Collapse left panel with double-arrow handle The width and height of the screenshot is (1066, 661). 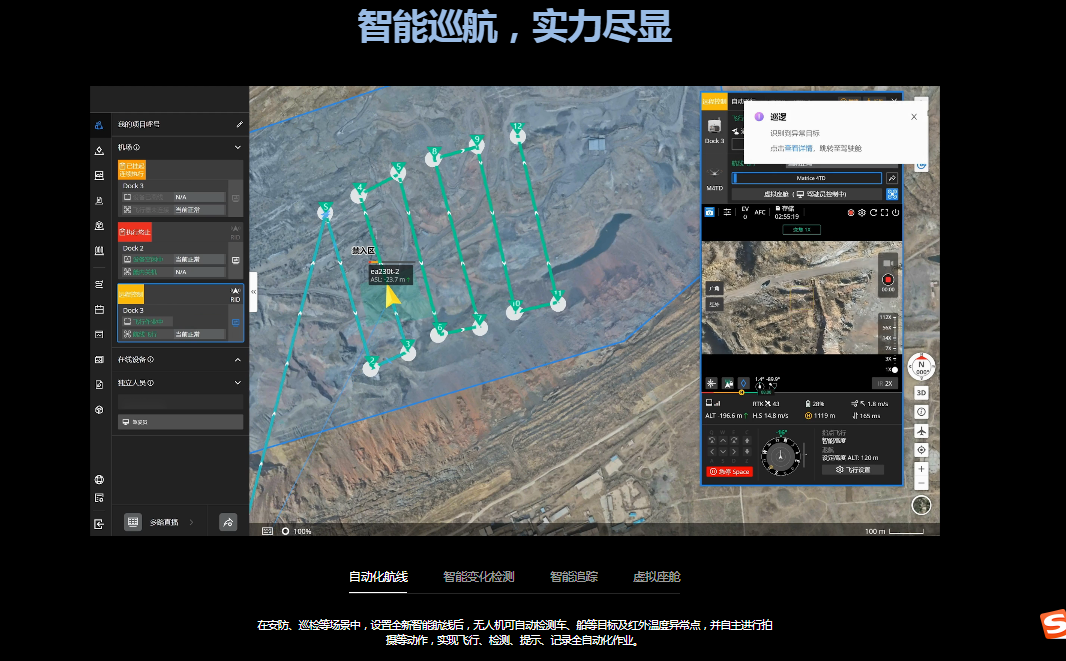click(253, 291)
